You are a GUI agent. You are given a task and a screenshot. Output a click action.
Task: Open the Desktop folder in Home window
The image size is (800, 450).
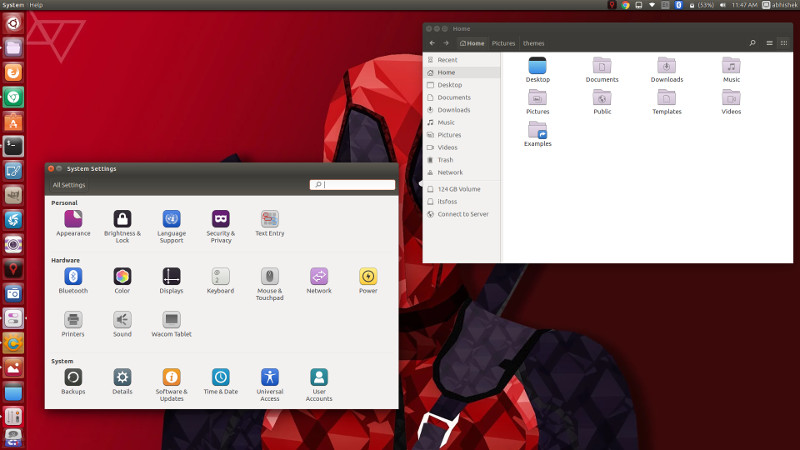point(537,70)
